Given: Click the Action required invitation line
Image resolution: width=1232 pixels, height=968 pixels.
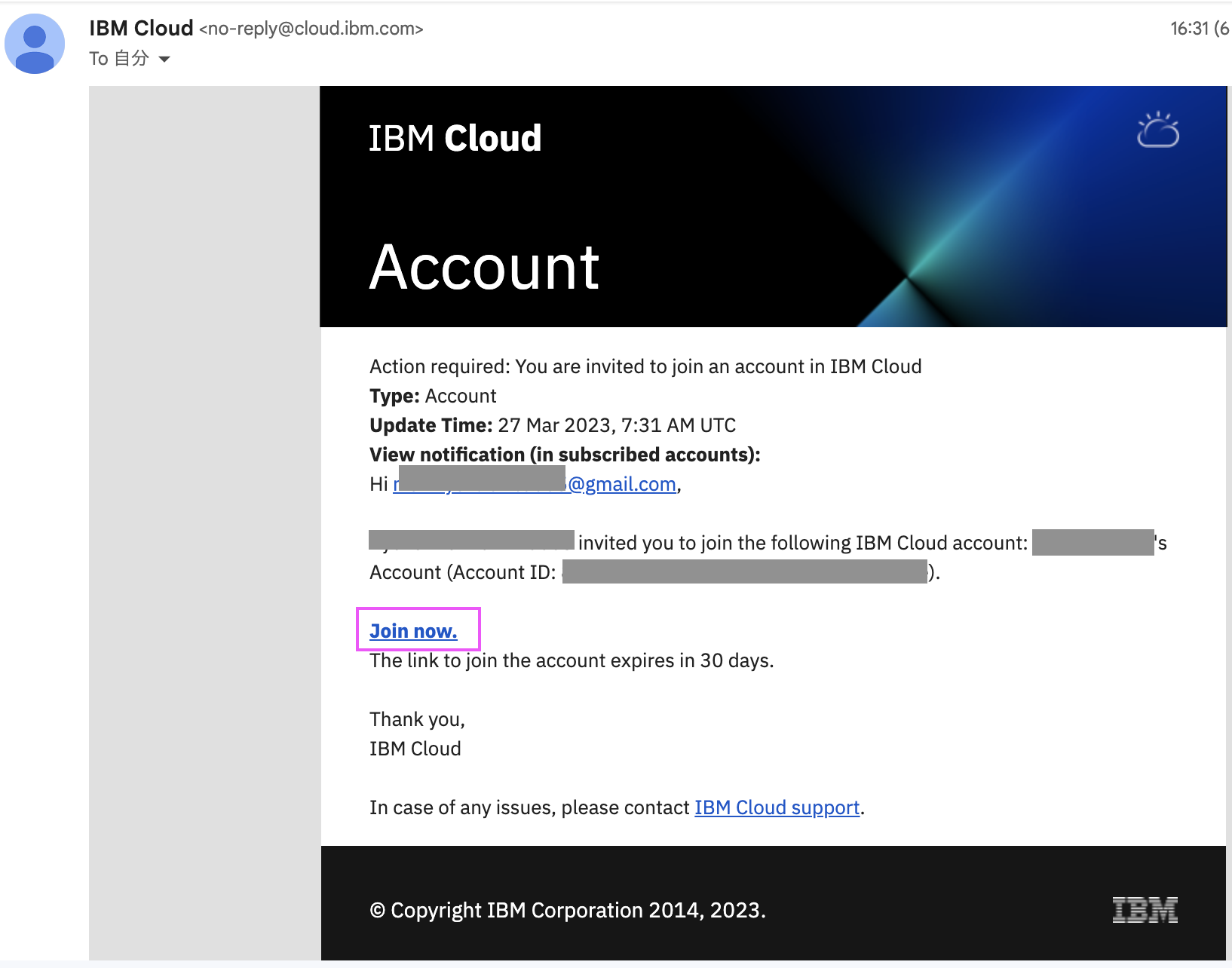Looking at the screenshot, I should tap(645, 366).
